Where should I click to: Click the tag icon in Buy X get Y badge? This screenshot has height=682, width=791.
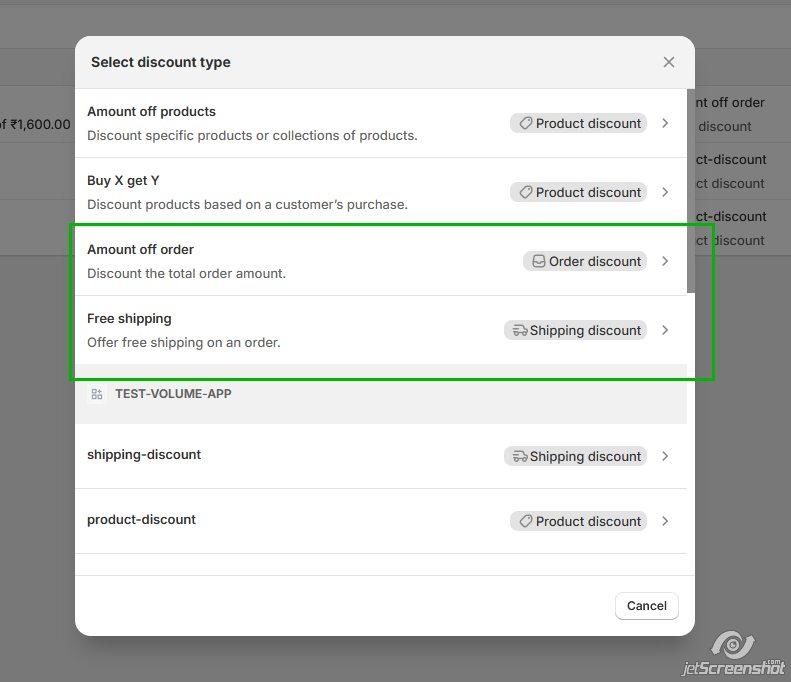click(x=525, y=192)
